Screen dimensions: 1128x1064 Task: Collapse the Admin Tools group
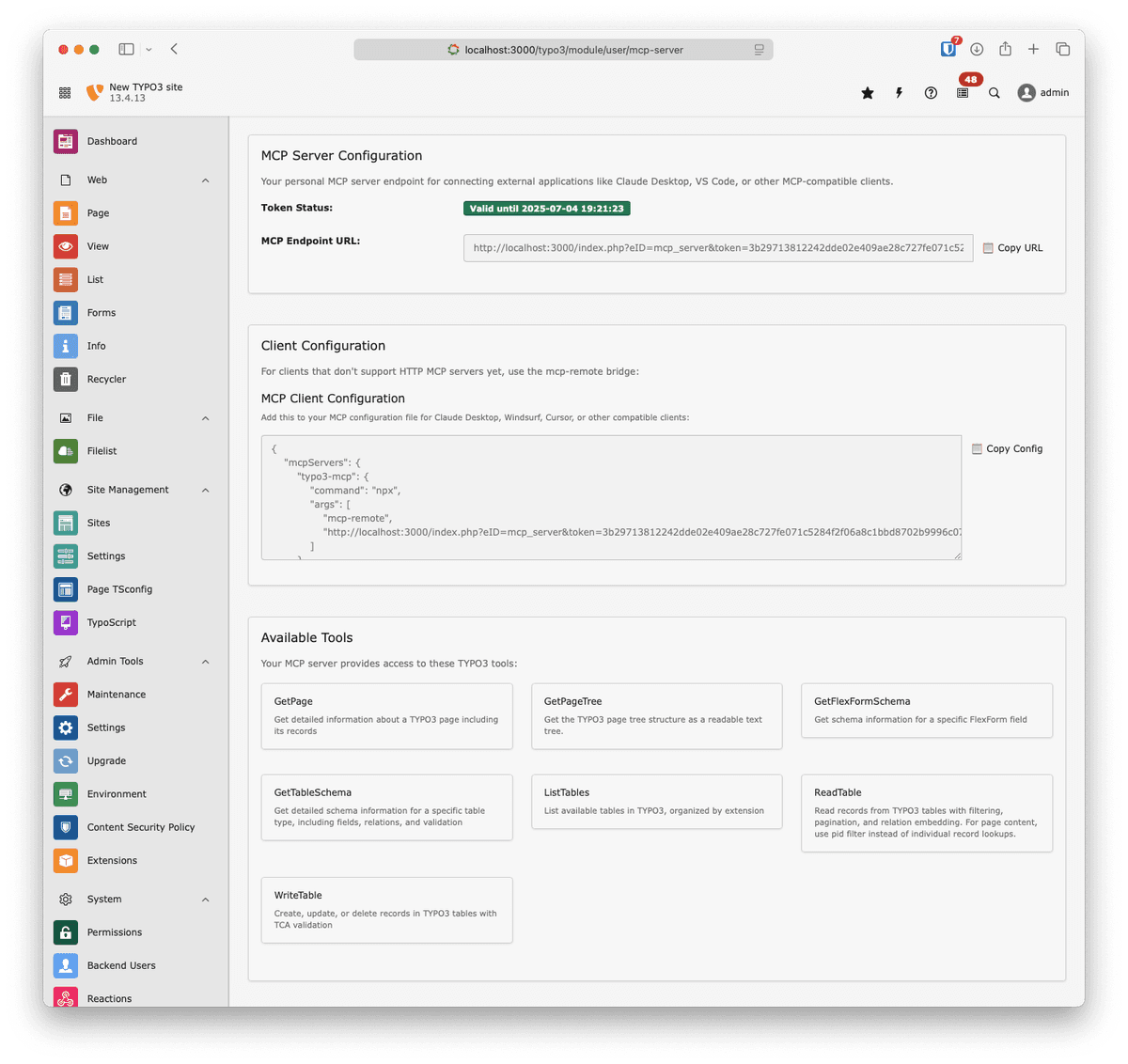point(206,662)
